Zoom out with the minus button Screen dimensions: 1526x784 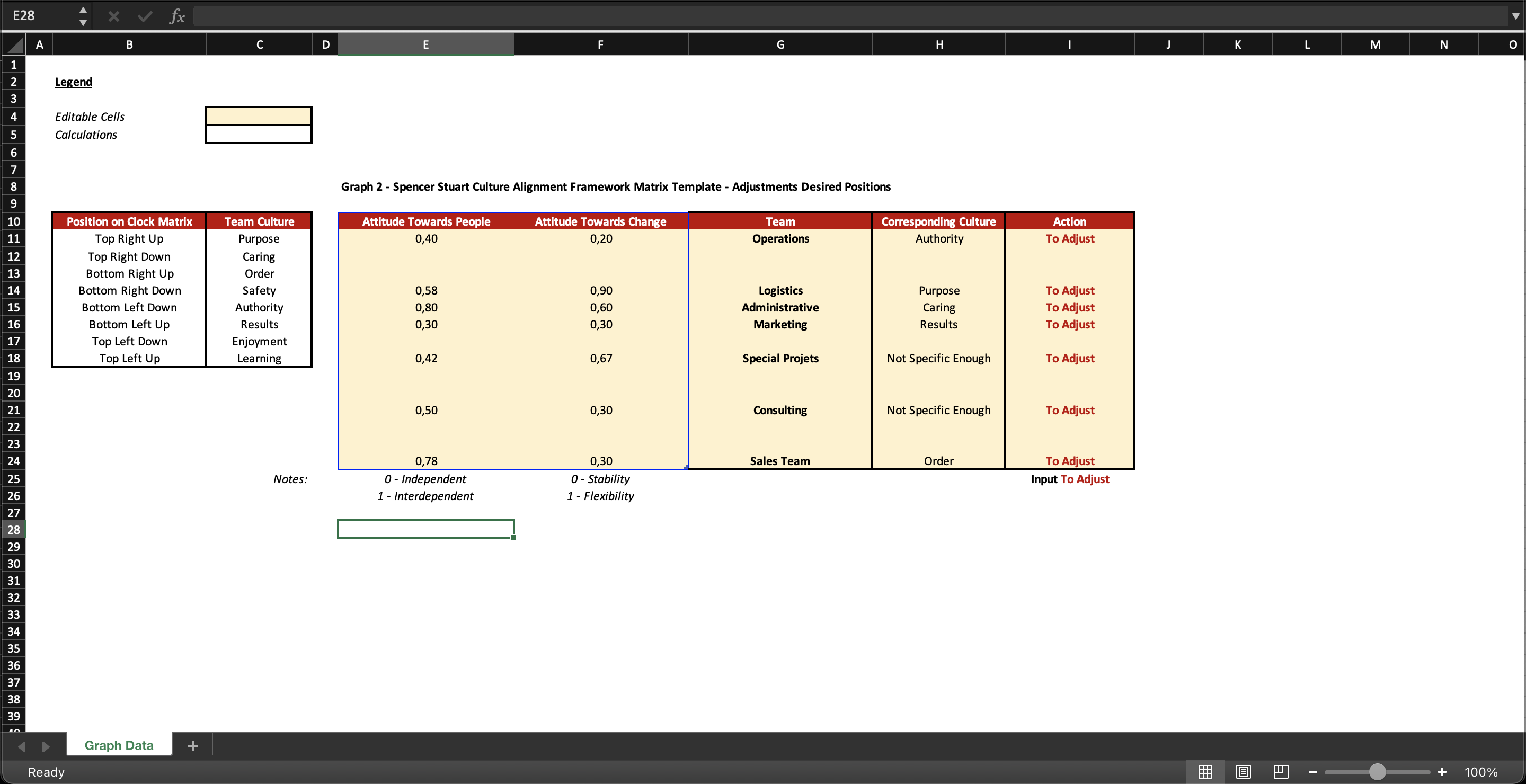[x=1313, y=772]
